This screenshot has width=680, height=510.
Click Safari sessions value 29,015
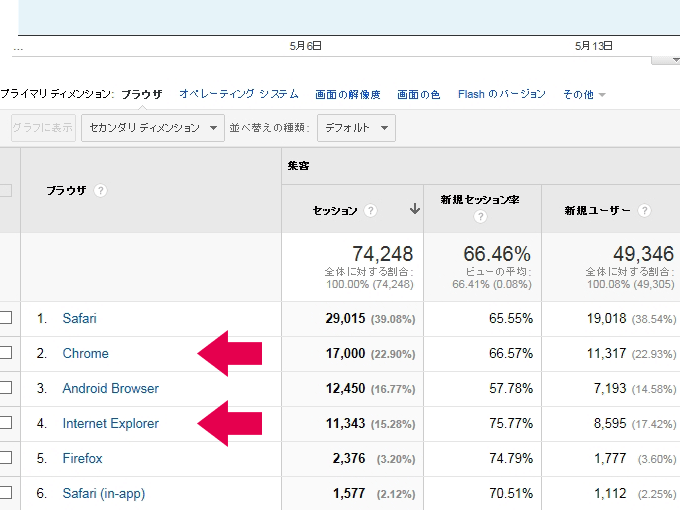pos(346,318)
